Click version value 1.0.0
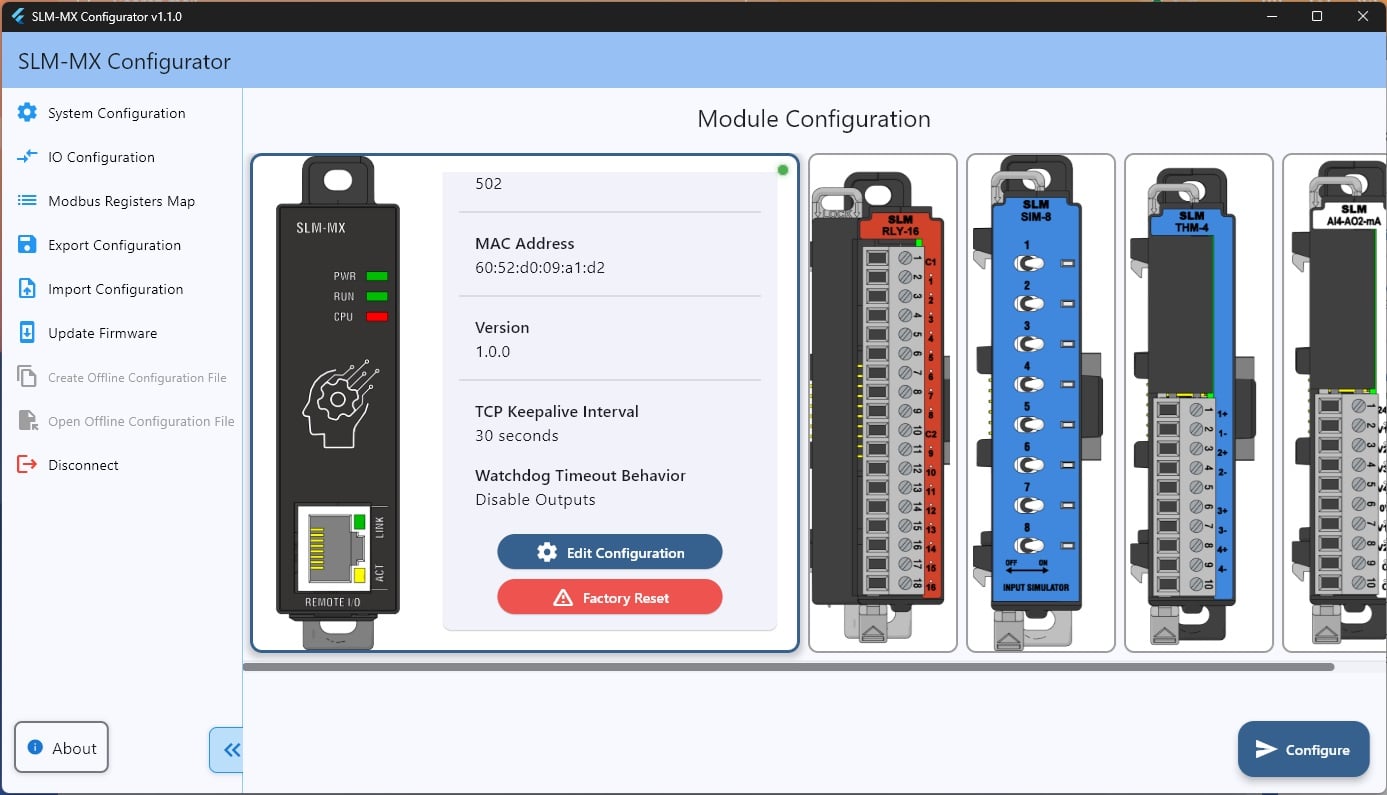The width and height of the screenshot is (1387, 795). click(x=493, y=352)
